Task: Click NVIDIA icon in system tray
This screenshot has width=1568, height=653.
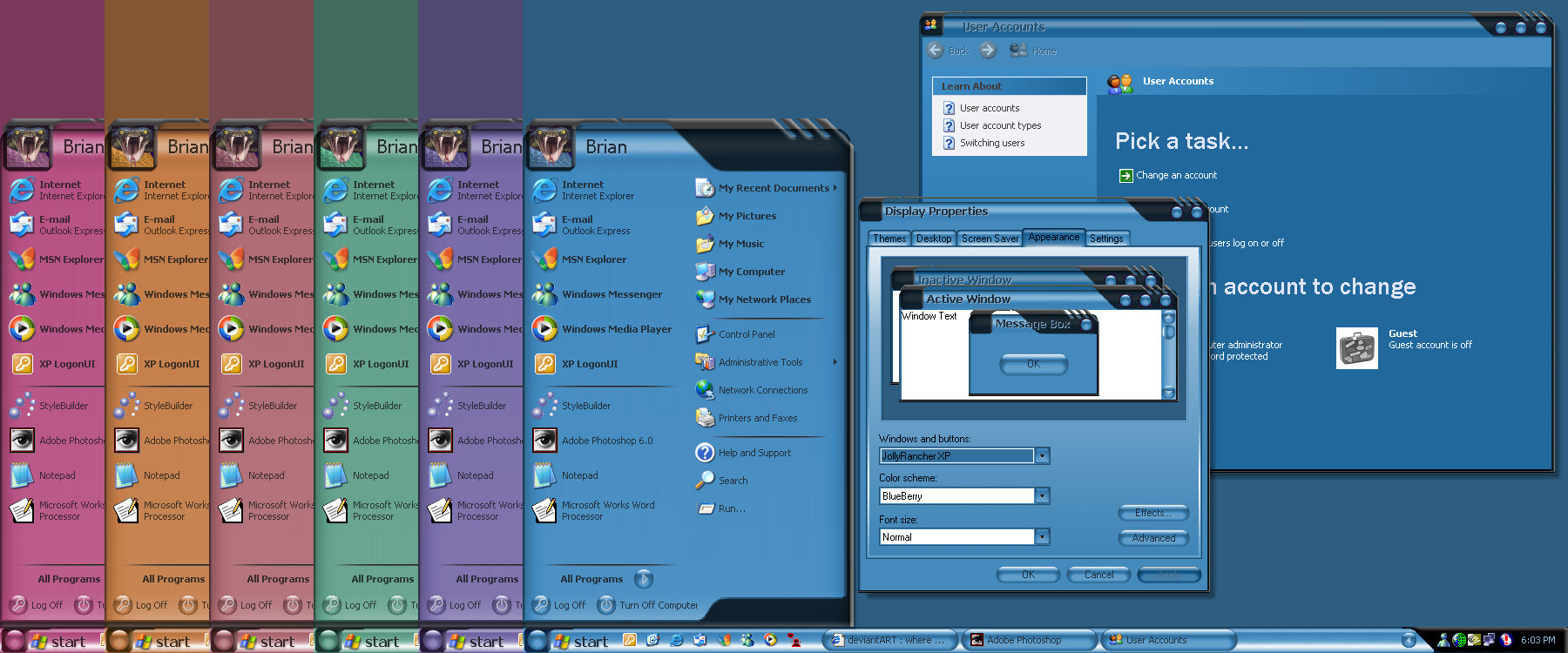Action: (1475, 640)
